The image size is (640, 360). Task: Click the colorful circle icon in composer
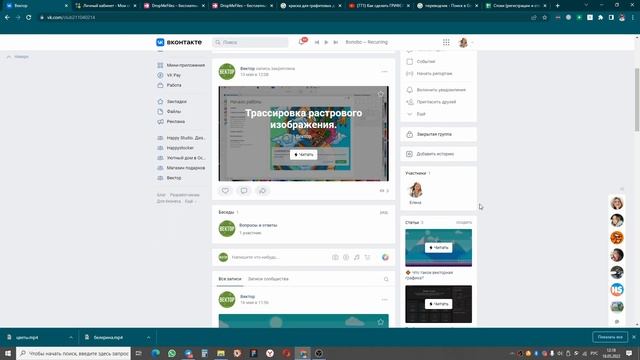385,257
